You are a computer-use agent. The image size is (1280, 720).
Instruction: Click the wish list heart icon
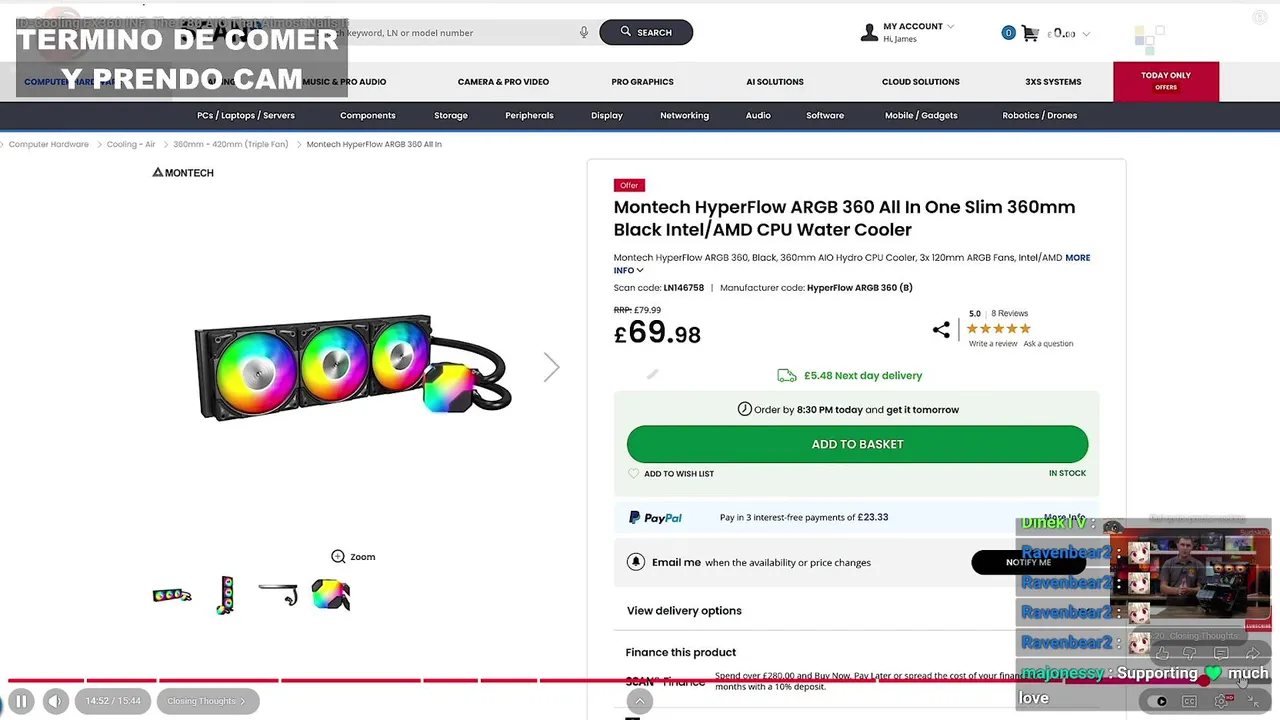pos(633,474)
